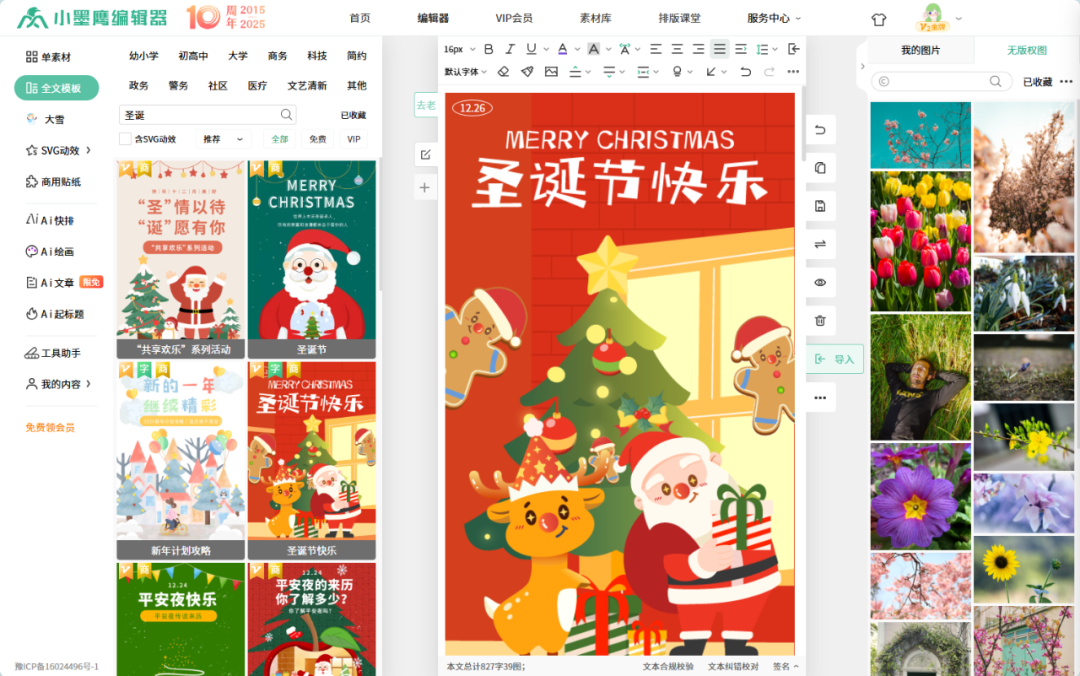1080x676 pixels.
Task: Toggle bold formatting
Action: [488, 49]
